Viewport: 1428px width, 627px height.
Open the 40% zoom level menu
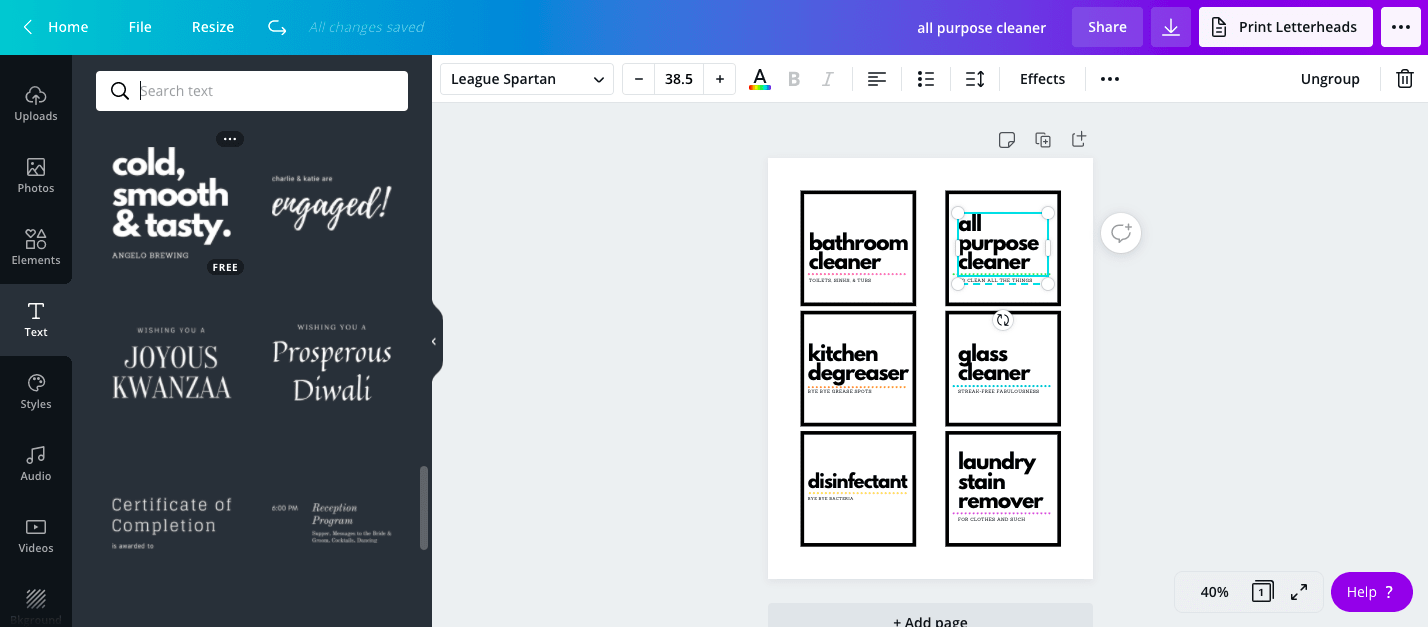click(x=1214, y=592)
